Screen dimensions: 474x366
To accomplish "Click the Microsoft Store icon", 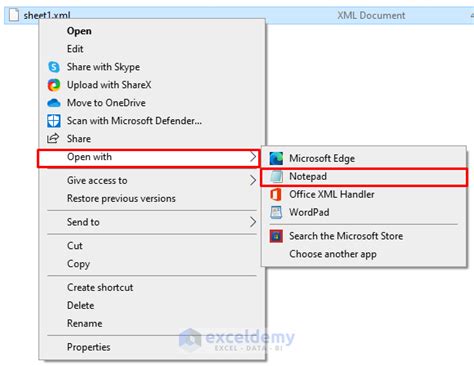I will tap(276, 236).
